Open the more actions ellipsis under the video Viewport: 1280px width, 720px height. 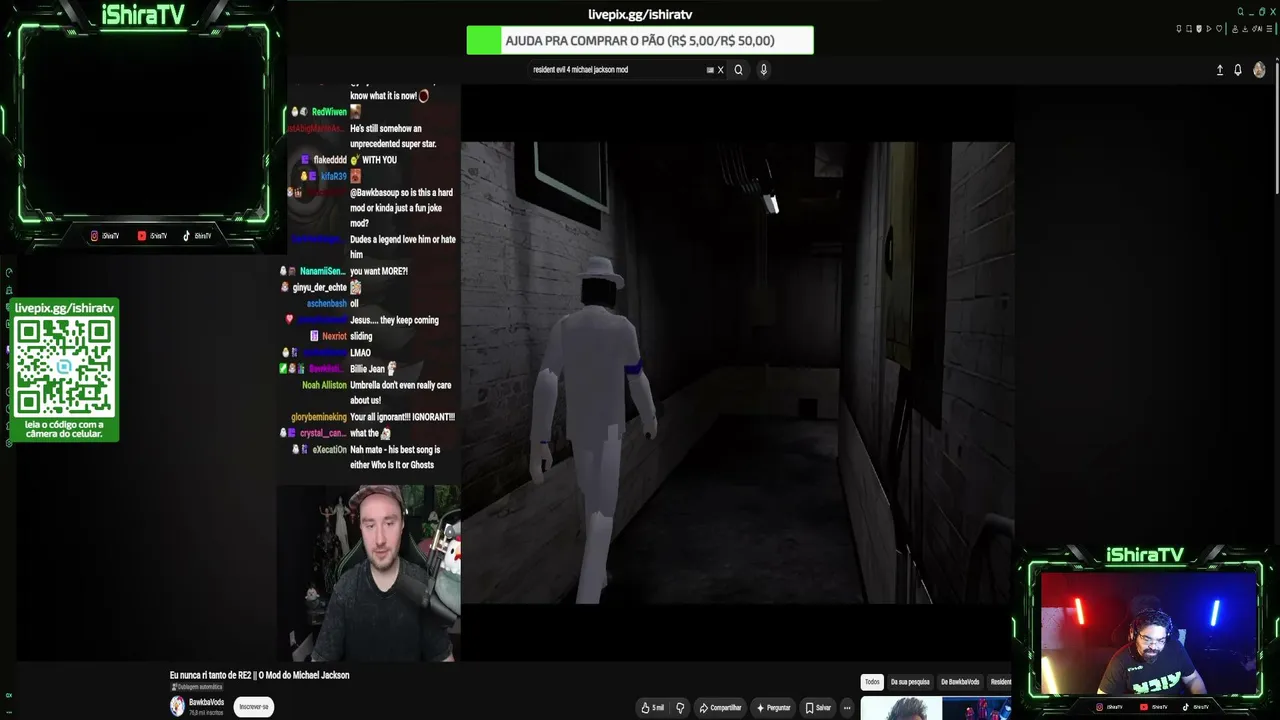click(847, 708)
